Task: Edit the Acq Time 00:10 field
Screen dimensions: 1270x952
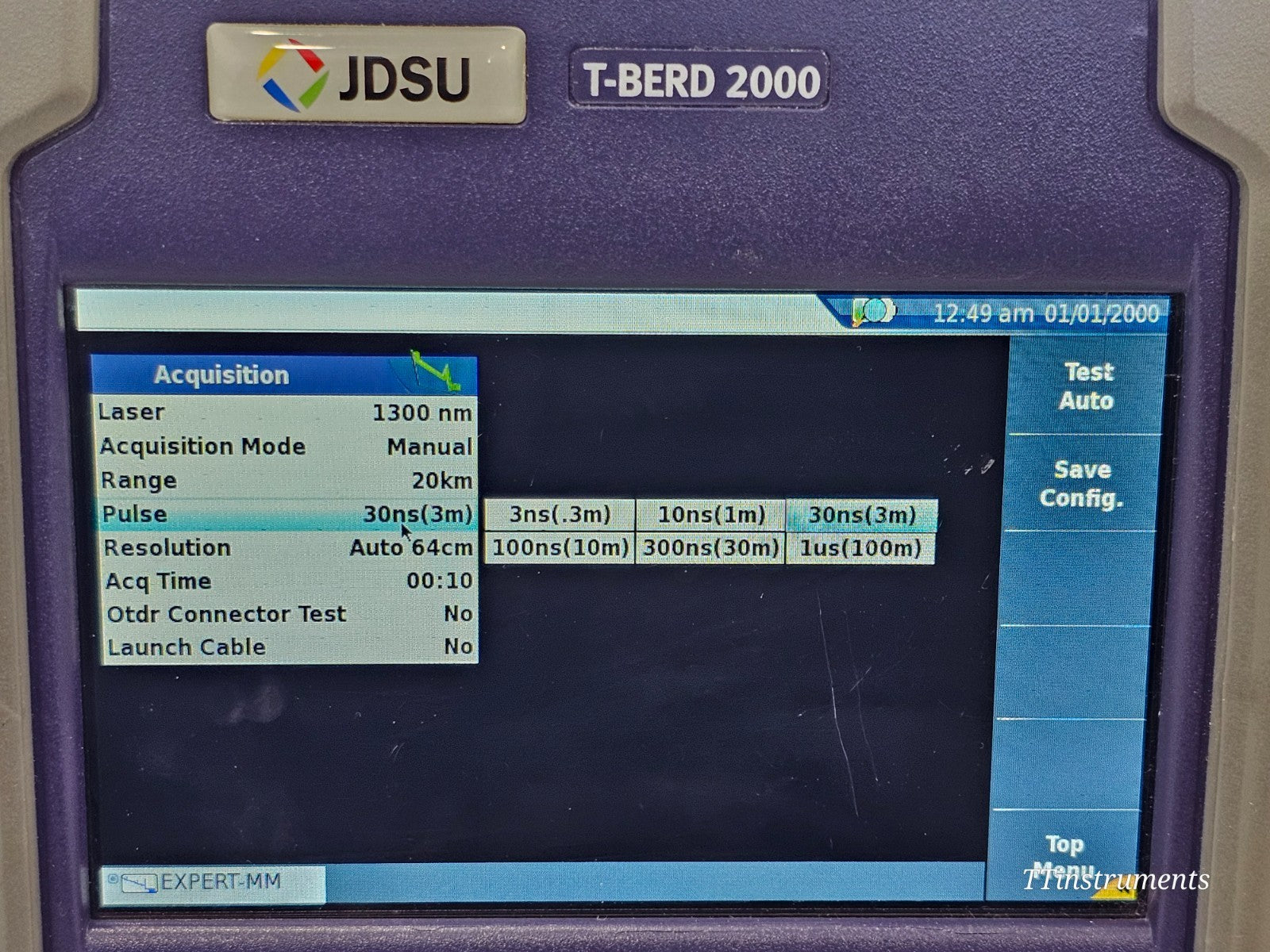Action: (286, 580)
